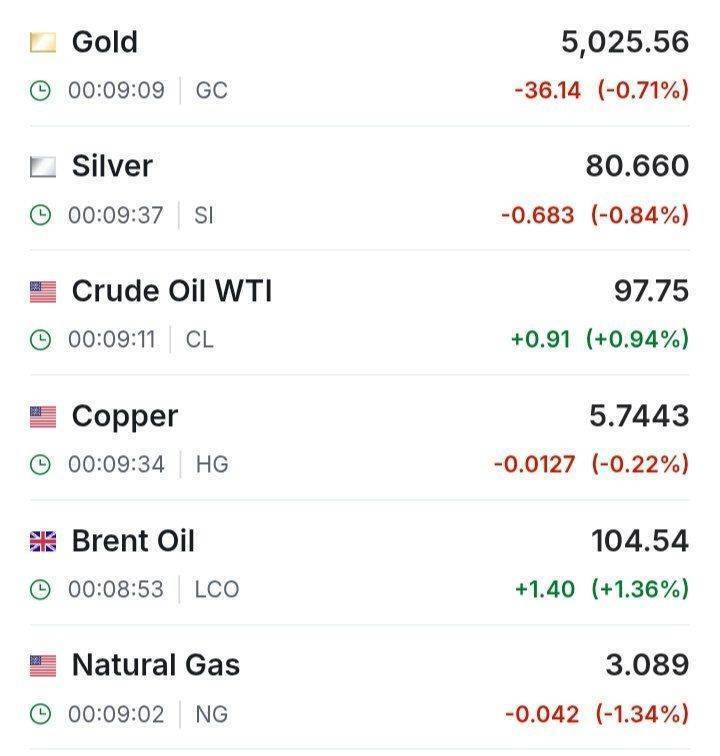Viewport: 720px width, 756px height.
Task: Open the Copper commodity page
Action: [125, 416]
